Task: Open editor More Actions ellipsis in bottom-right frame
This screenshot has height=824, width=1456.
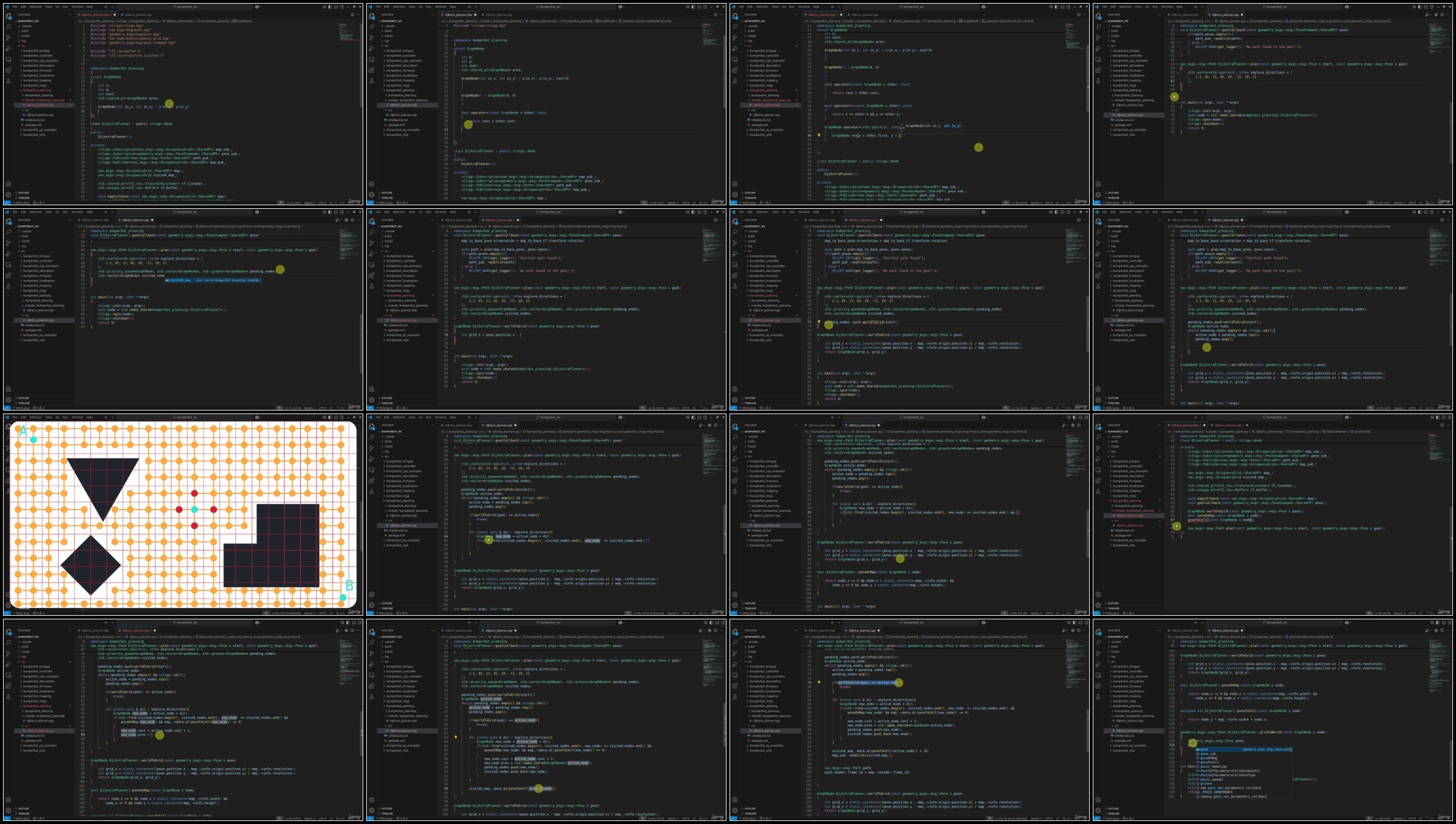Action: click(1448, 630)
